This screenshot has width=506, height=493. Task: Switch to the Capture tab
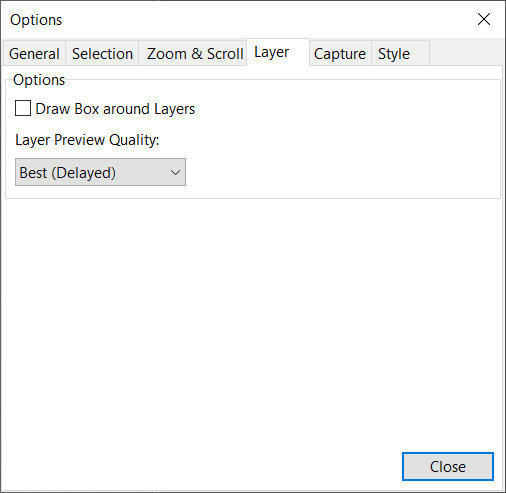pyautogui.click(x=340, y=53)
